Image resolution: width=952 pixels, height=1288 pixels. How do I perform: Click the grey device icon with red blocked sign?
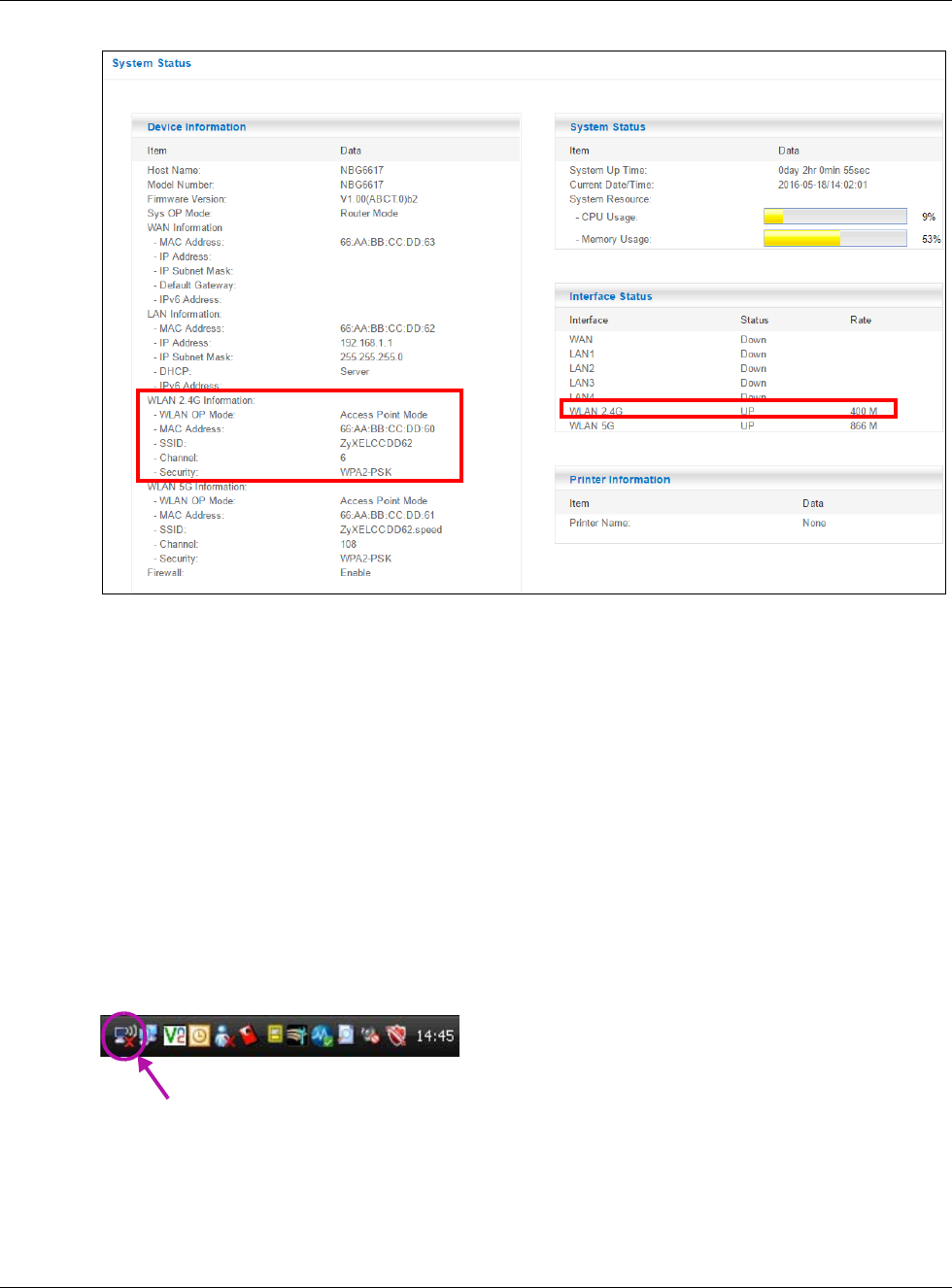[370, 1036]
